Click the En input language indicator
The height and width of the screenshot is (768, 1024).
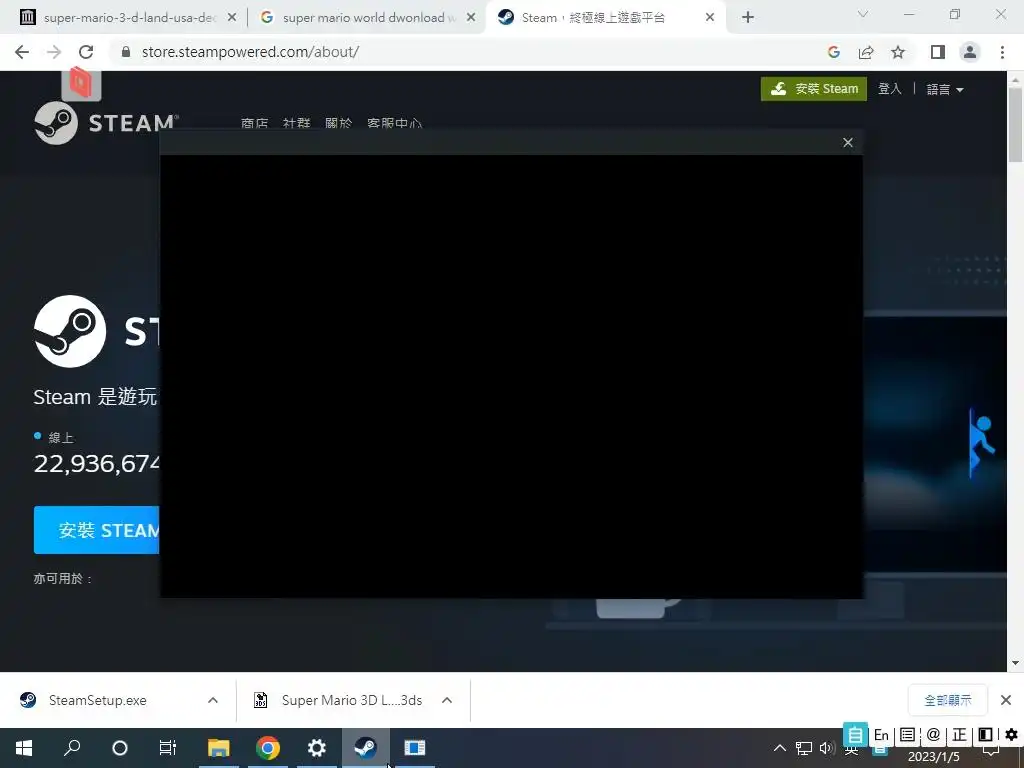tap(881, 735)
